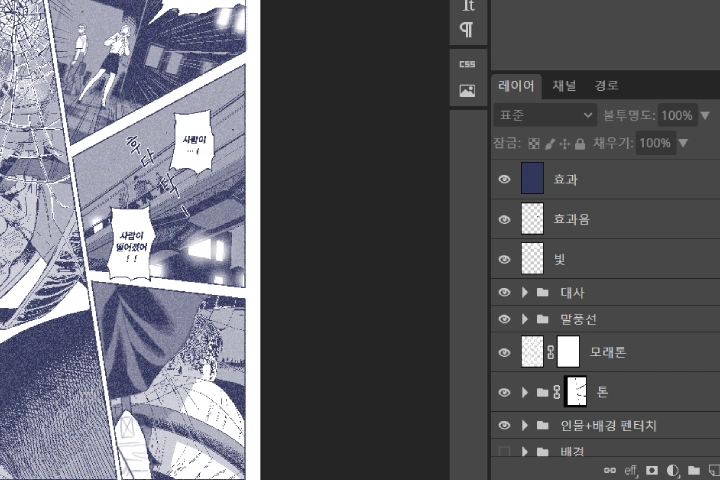The image size is (720, 480).
Task: Click the folder icon of 말풍선 group
Action: (542, 319)
